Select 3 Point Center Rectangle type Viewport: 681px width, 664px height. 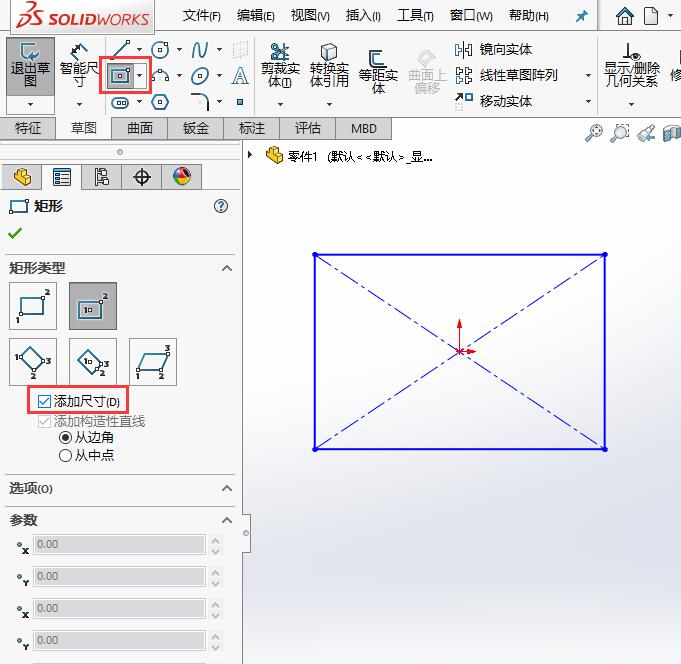[93, 362]
